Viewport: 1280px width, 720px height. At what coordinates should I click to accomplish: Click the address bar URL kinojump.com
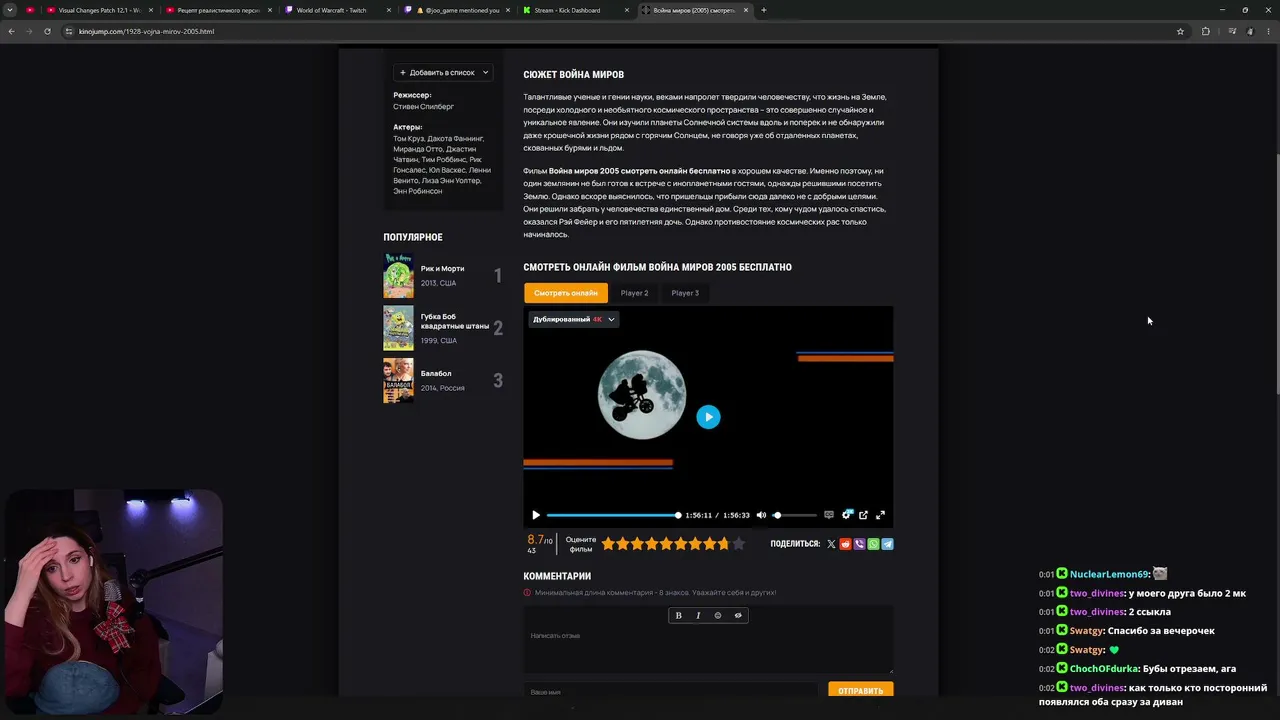146,31
